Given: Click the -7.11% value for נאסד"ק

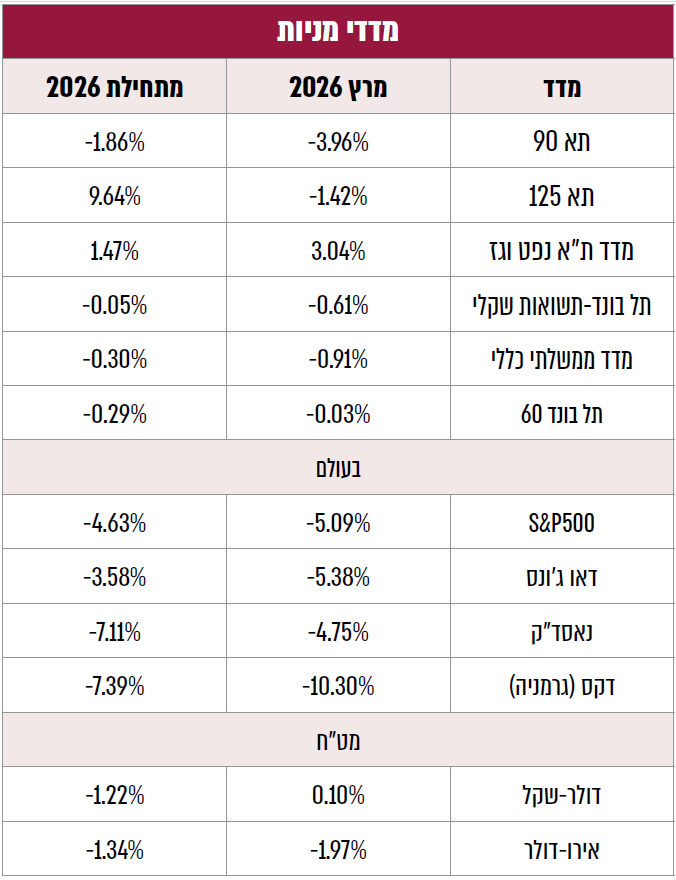Looking at the screenshot, I should tap(115, 631).
